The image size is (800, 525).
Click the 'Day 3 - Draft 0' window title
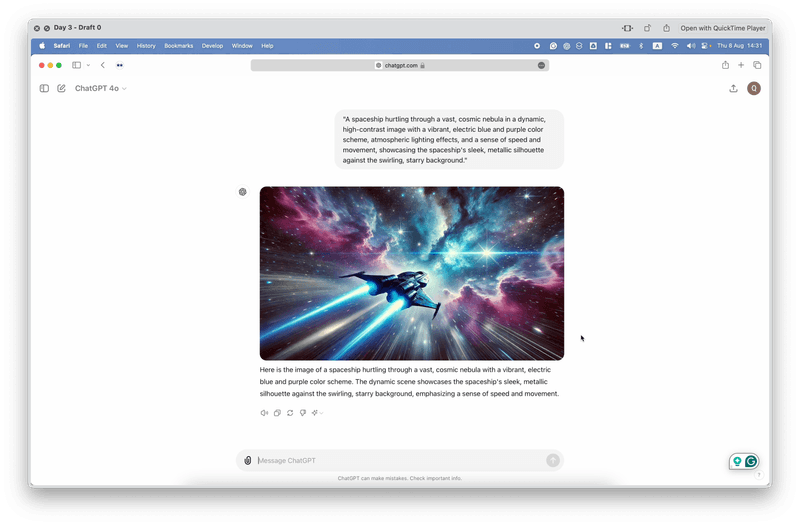click(78, 28)
